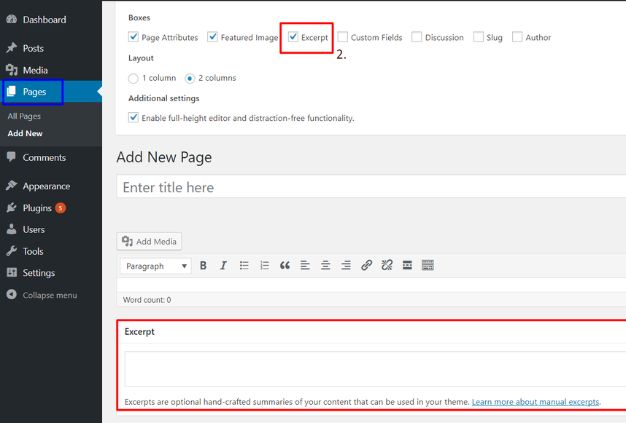Click the Dashboard gauge icon
This screenshot has height=423, width=626.
click(x=12, y=19)
